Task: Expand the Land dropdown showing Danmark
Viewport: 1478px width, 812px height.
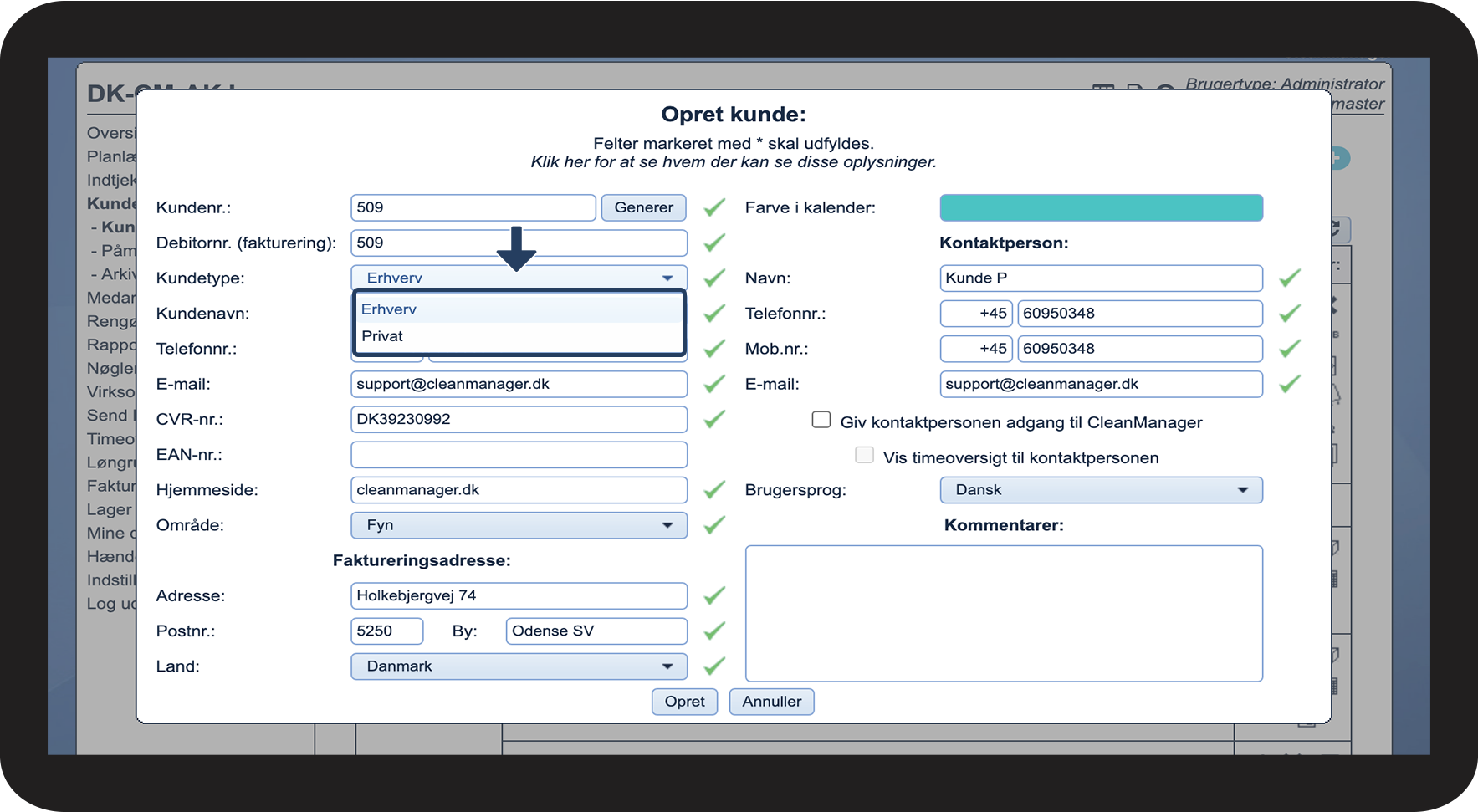Action: (x=519, y=666)
